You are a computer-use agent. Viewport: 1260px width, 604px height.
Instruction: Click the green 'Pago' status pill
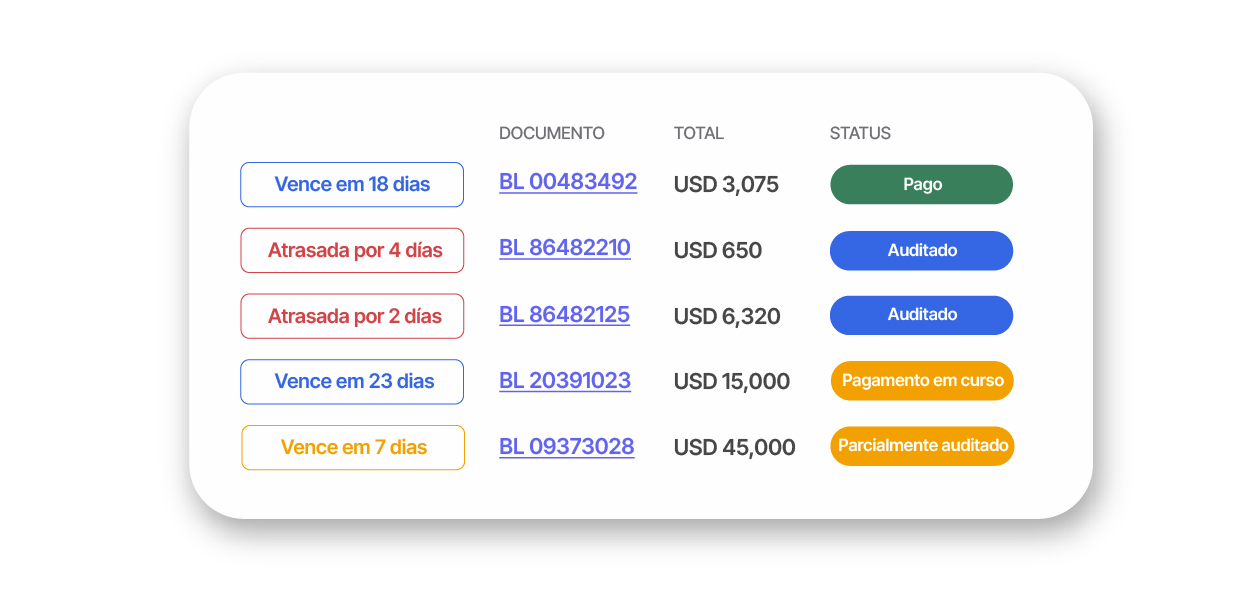[x=921, y=185]
